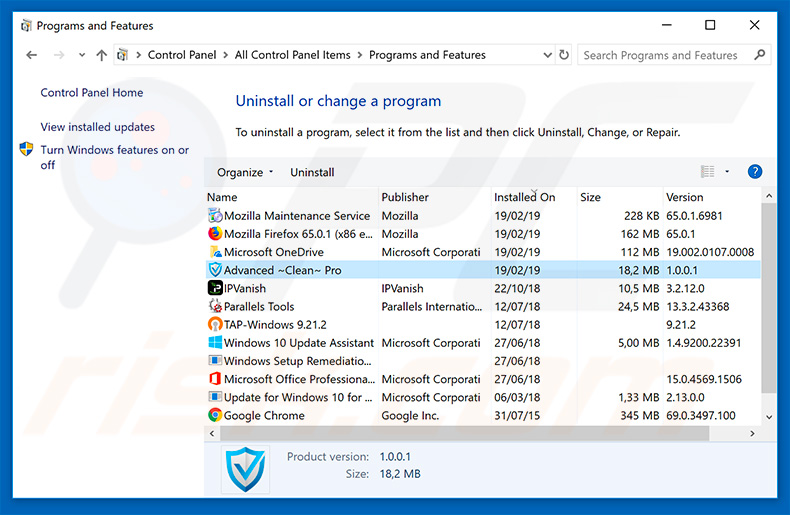Screen dimensions: 790x515
Task: Maximize the Programs and Features window
Action: coord(710,25)
